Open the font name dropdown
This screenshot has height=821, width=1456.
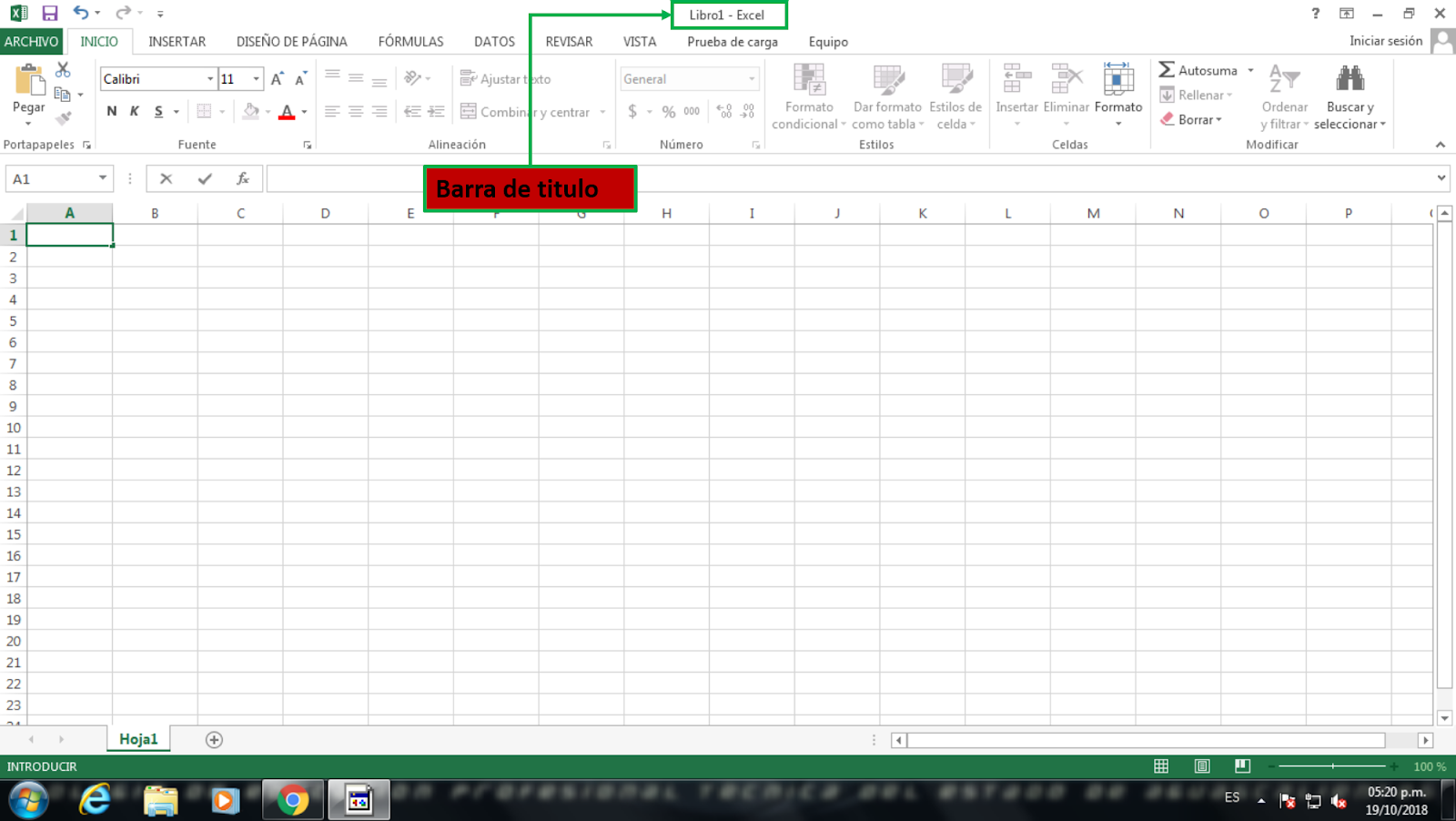(x=210, y=78)
